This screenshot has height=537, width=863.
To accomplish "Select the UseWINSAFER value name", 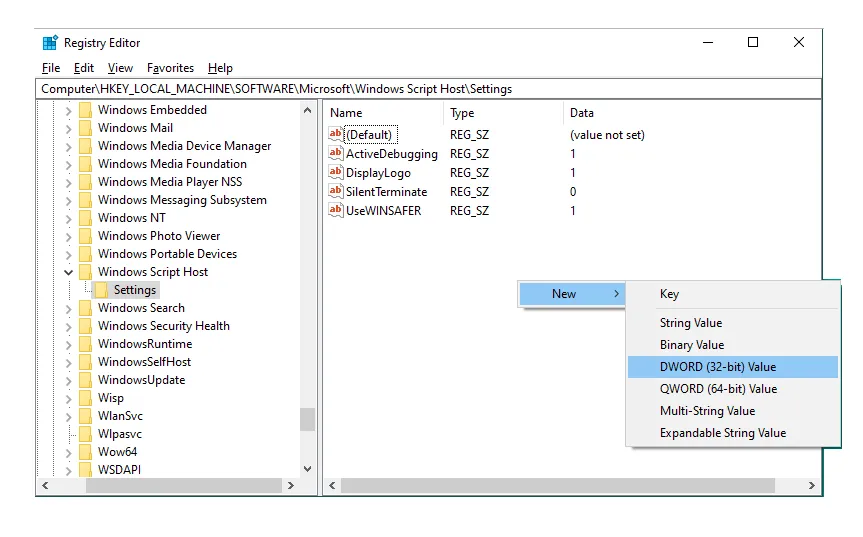I will tap(384, 211).
